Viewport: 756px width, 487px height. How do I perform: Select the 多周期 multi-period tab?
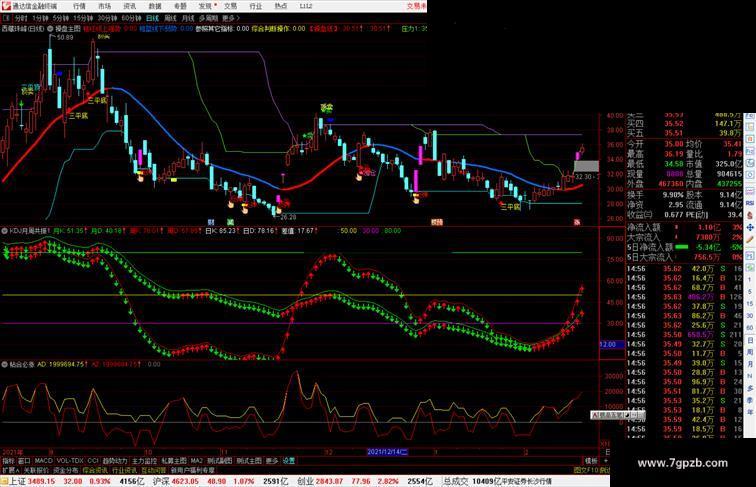(208, 18)
